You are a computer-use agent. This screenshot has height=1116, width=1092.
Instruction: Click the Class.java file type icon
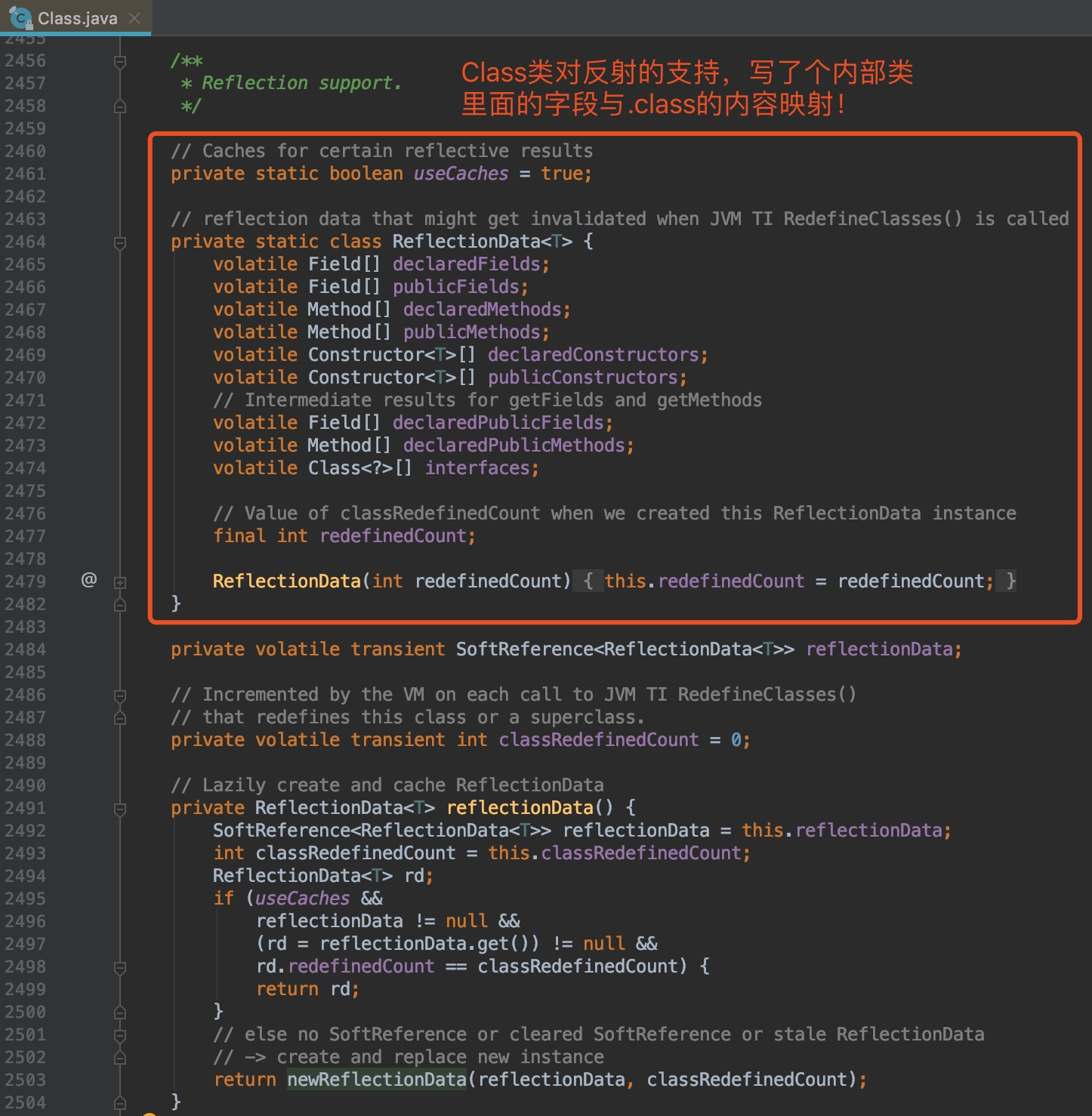click(20, 18)
